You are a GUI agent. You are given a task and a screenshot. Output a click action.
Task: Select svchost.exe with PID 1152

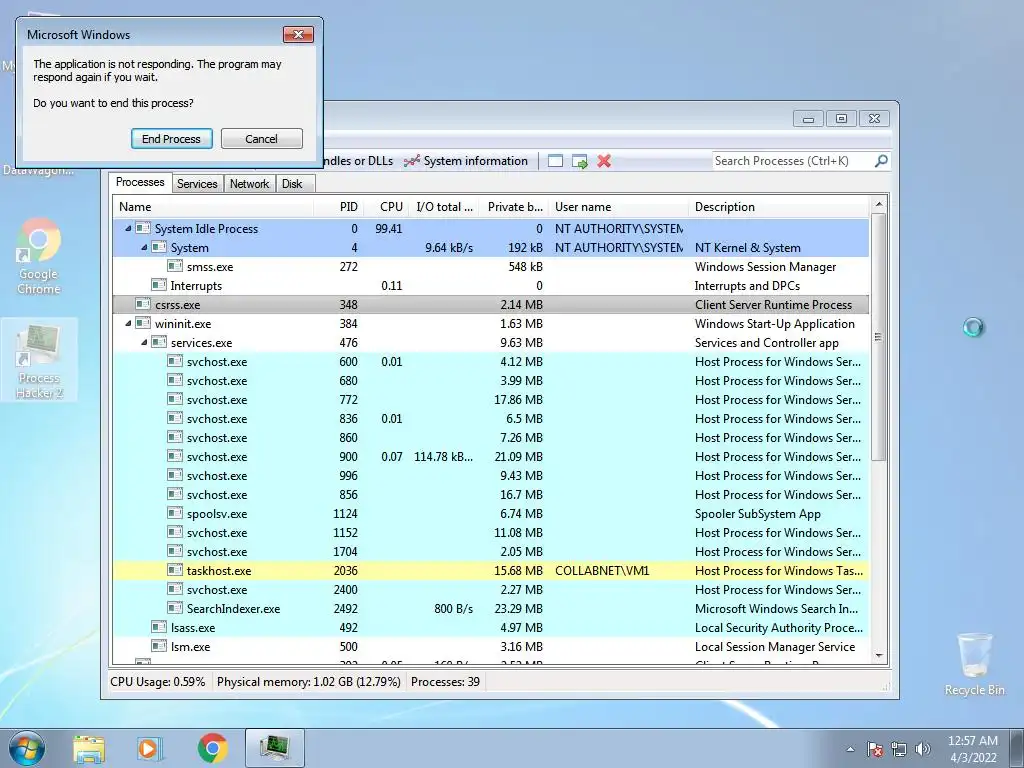click(x=491, y=533)
